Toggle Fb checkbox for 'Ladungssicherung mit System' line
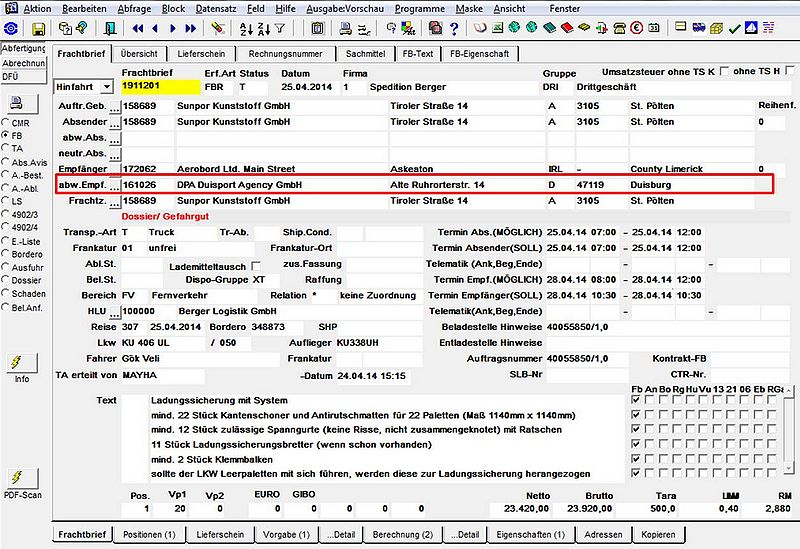The height and width of the screenshot is (549, 800). 636,400
